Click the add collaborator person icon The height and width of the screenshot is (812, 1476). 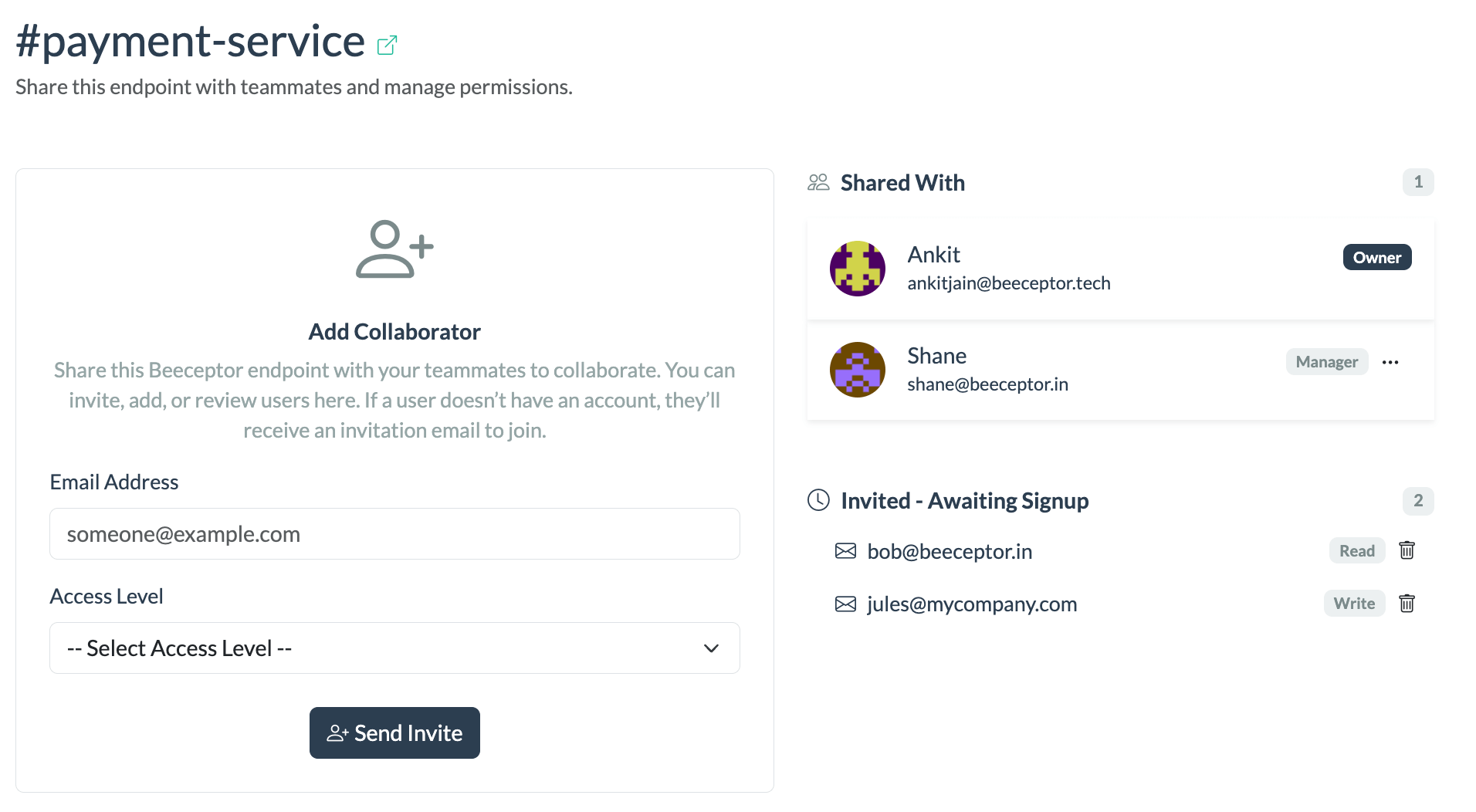coord(394,249)
